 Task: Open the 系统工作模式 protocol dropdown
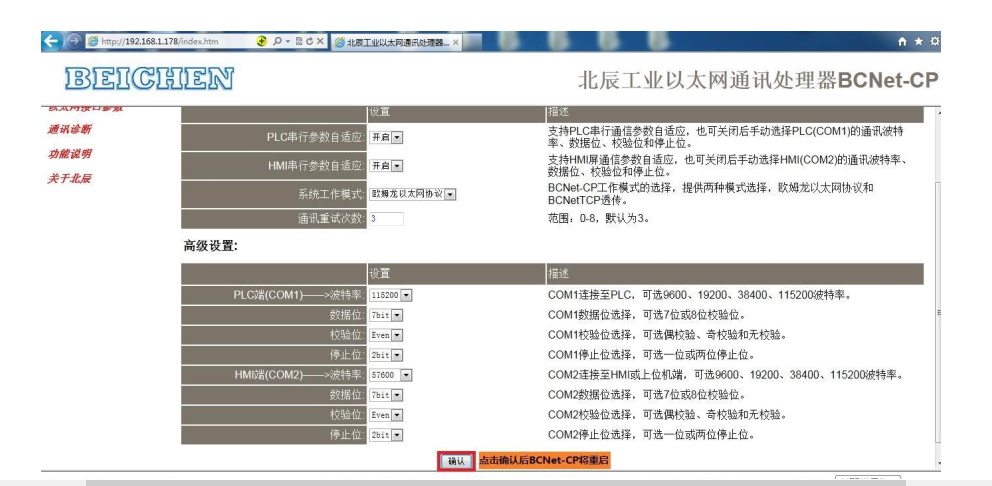point(449,193)
